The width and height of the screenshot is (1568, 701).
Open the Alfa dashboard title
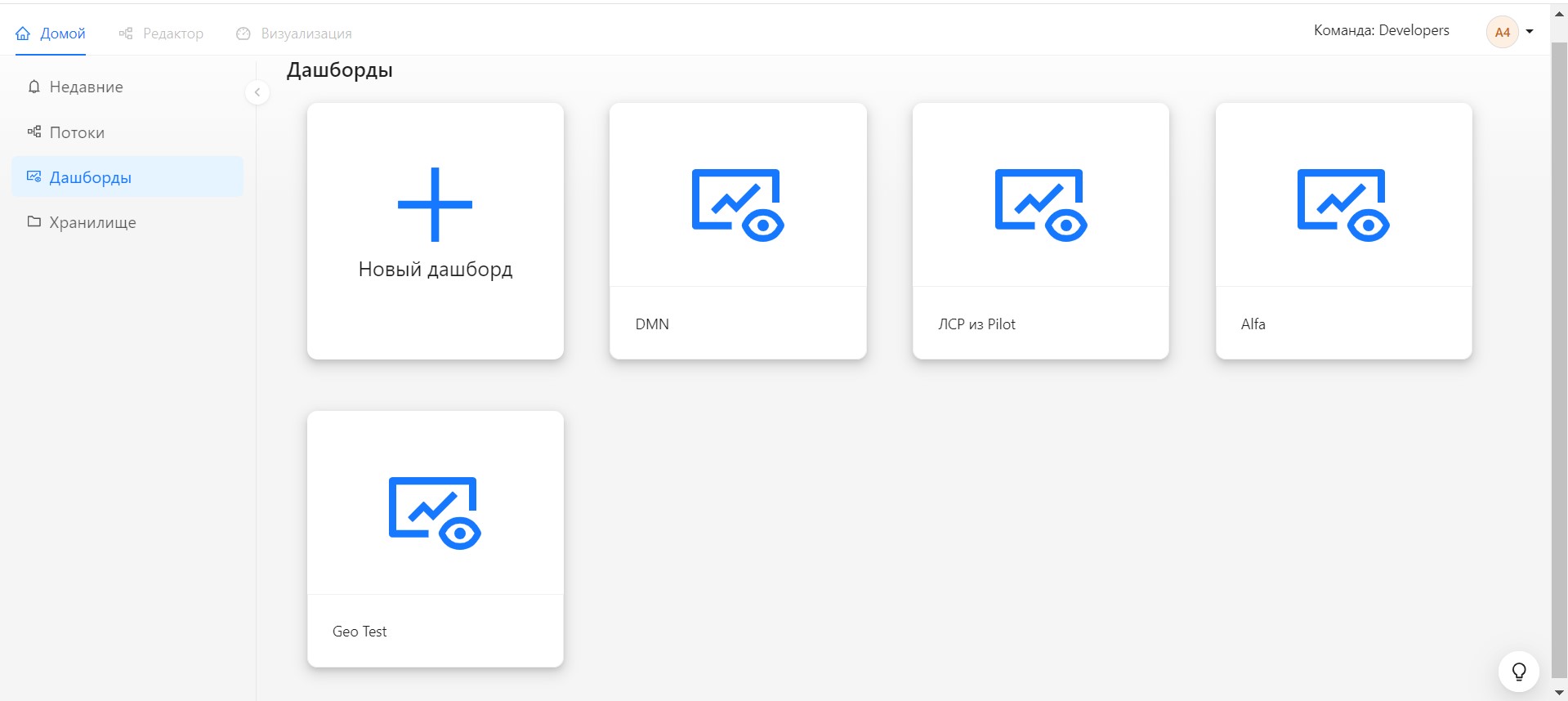click(x=1253, y=324)
